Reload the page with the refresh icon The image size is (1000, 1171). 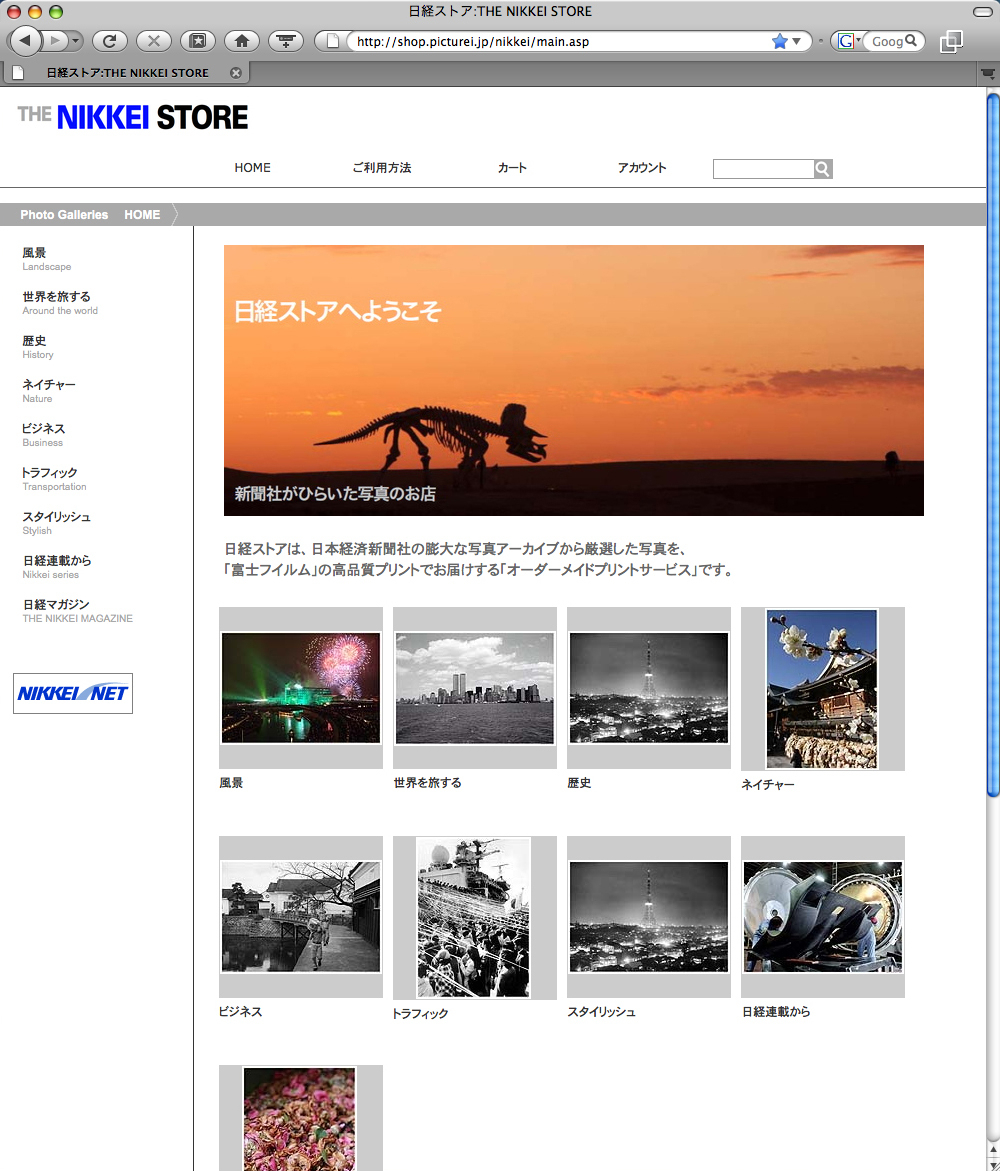click(x=110, y=41)
